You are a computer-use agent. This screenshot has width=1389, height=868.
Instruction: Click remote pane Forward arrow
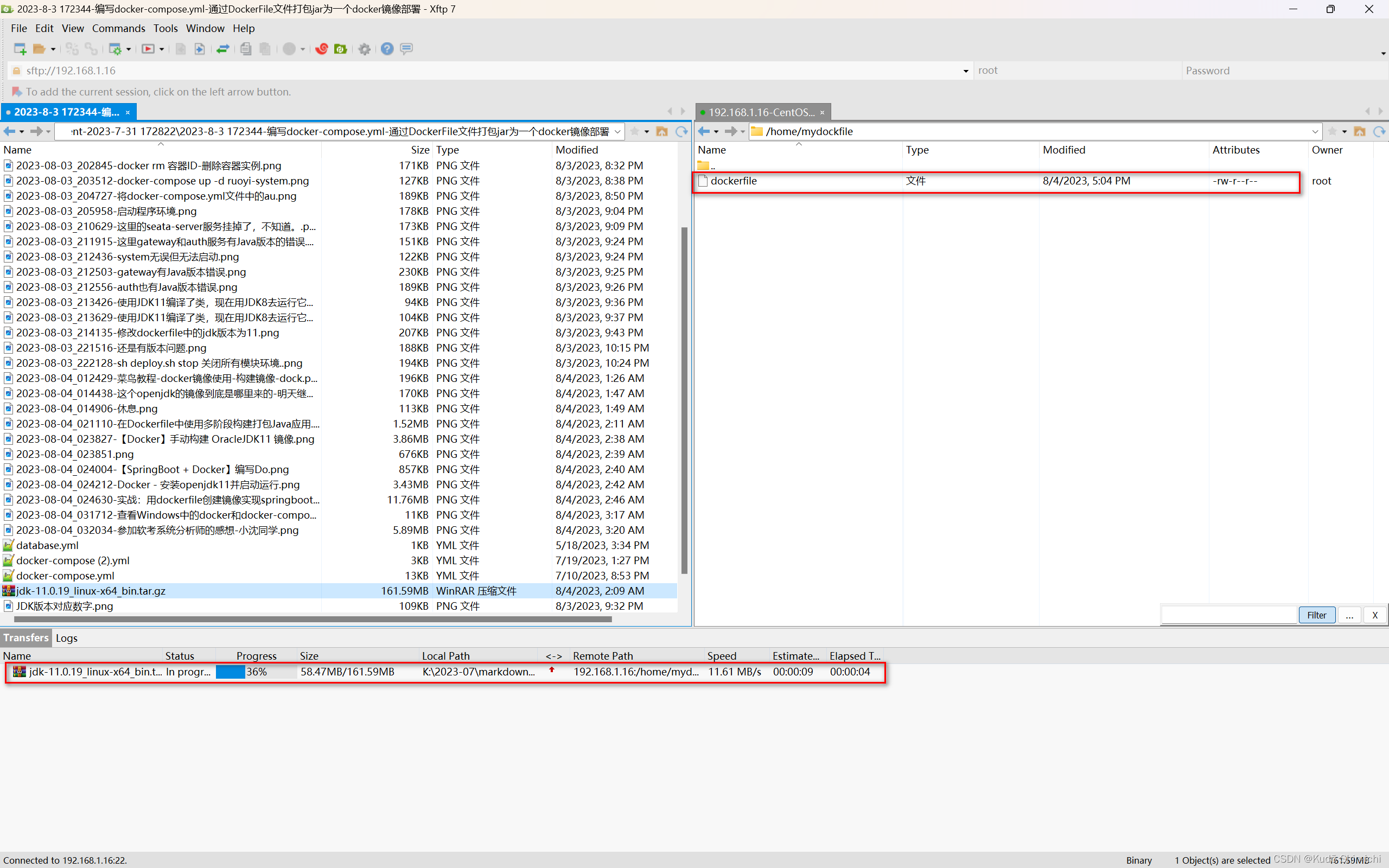coord(731,131)
